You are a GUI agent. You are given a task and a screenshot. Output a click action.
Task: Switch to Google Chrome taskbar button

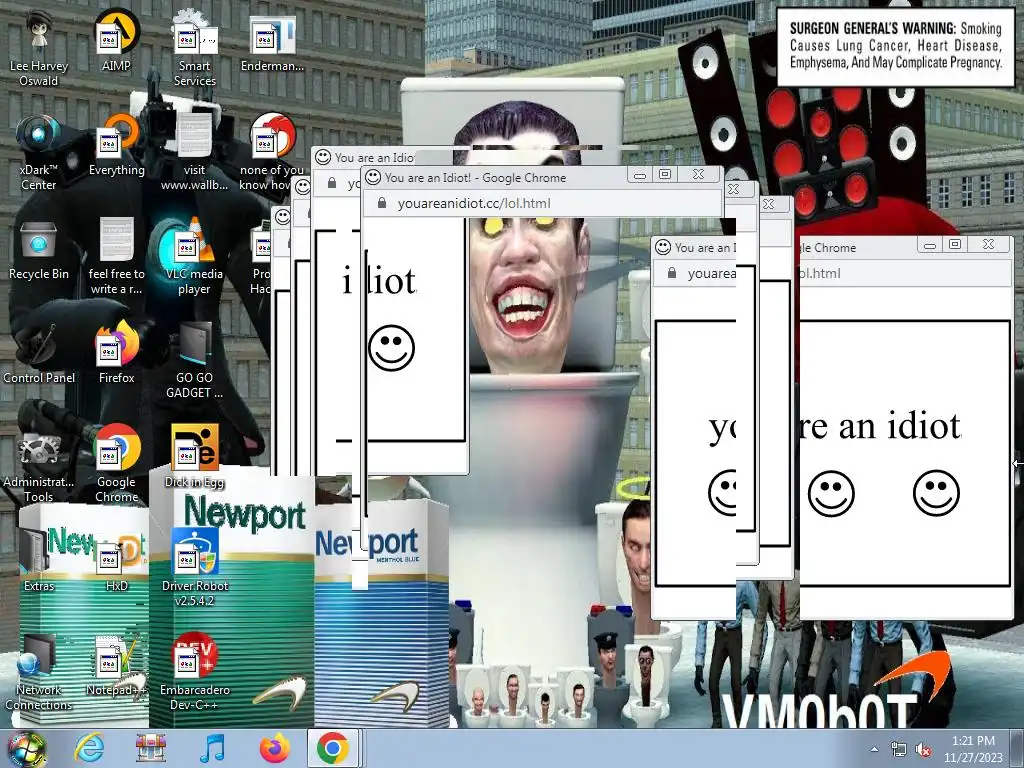coord(332,748)
